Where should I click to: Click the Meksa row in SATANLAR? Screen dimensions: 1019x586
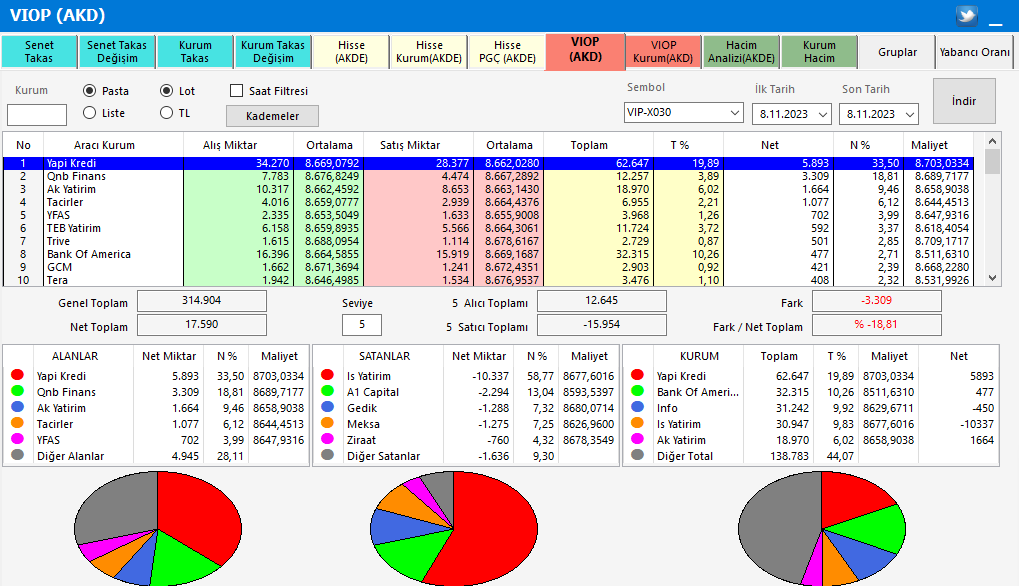(466, 424)
